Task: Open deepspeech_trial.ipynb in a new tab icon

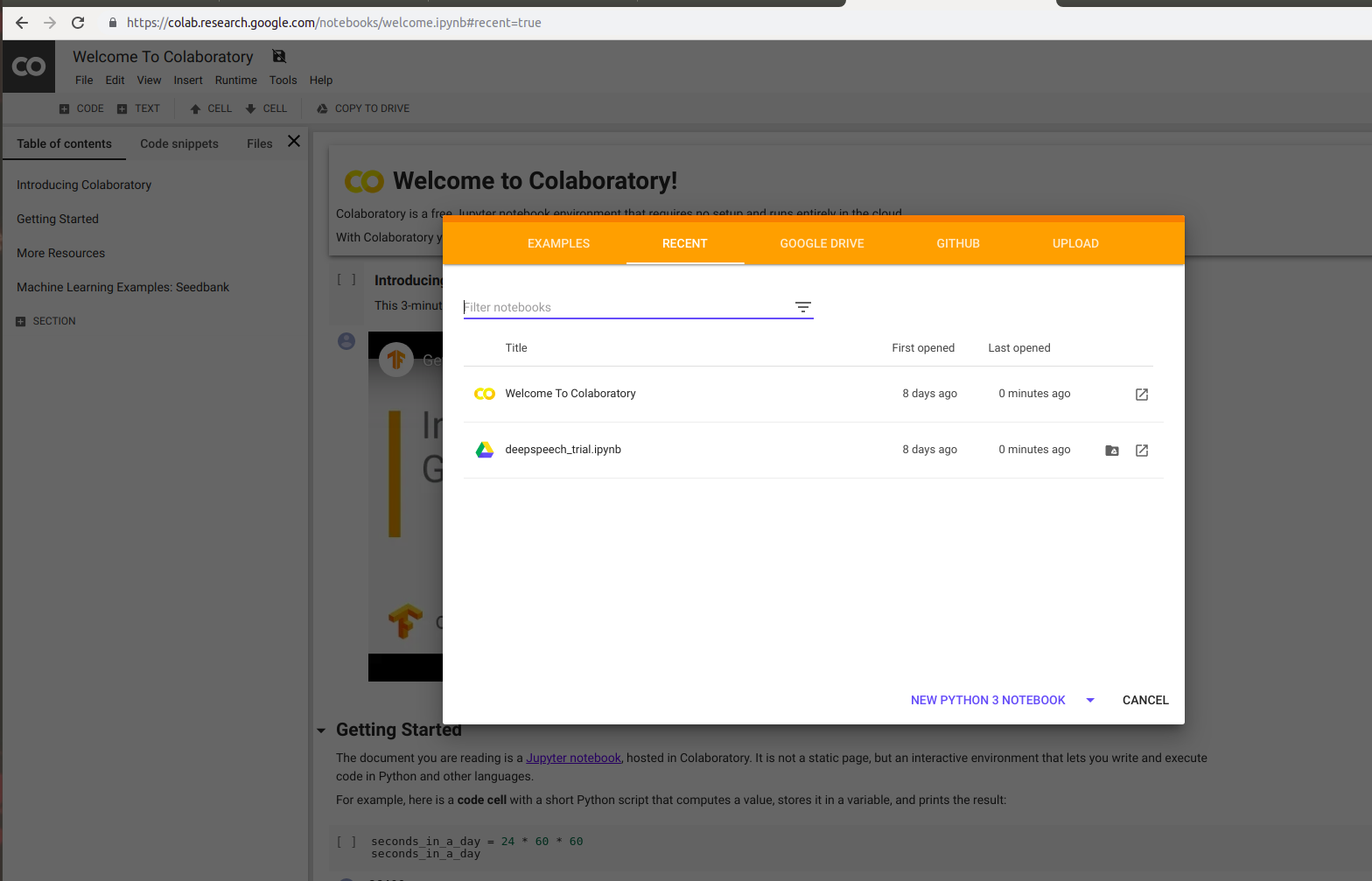Action: click(1142, 451)
